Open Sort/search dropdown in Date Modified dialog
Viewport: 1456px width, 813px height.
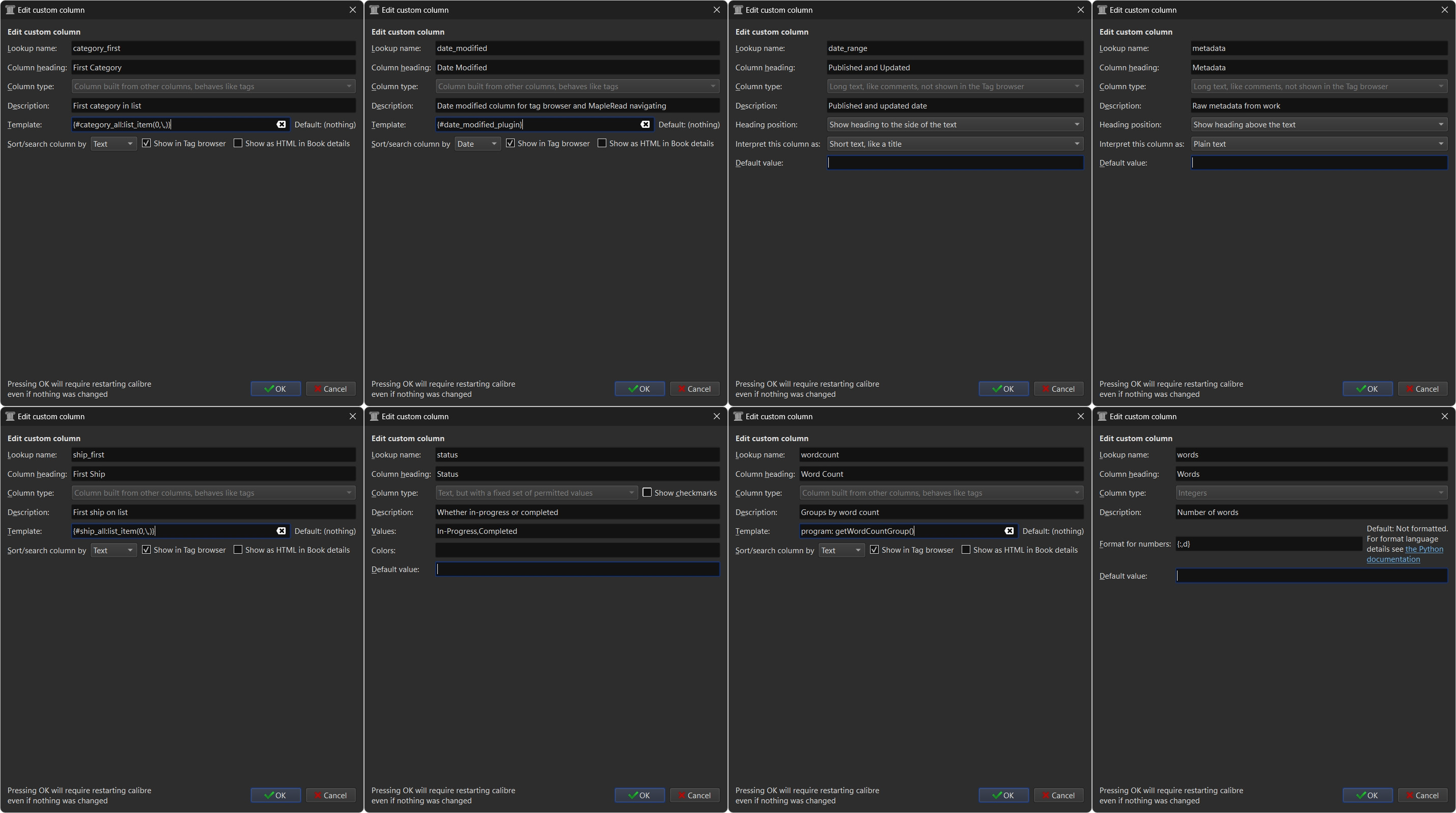tap(477, 144)
